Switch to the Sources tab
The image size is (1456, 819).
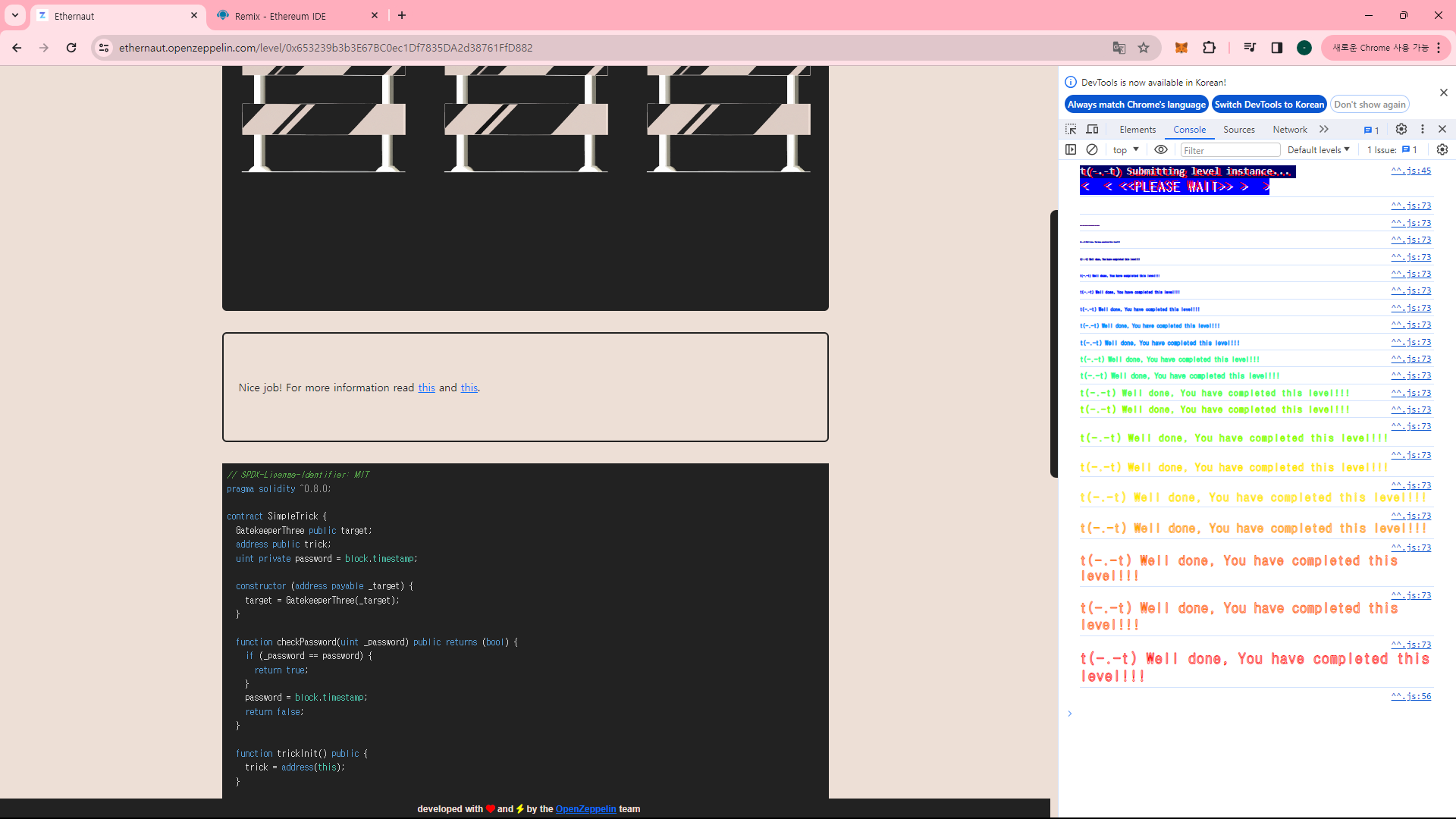1238,130
